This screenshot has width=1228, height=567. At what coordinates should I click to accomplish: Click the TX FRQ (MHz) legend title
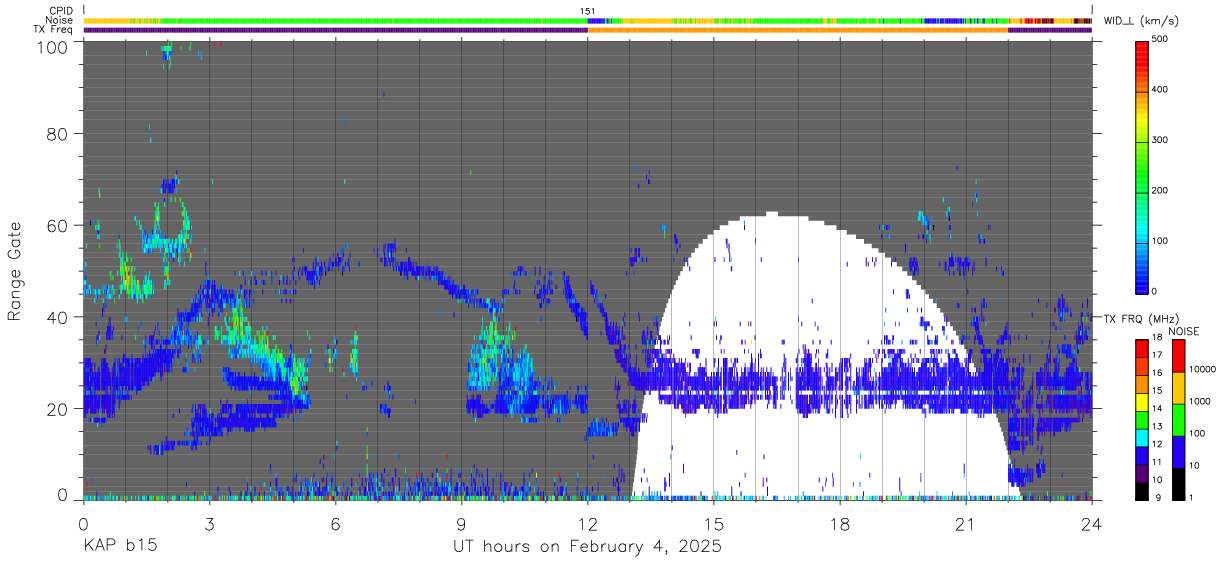[1143, 319]
